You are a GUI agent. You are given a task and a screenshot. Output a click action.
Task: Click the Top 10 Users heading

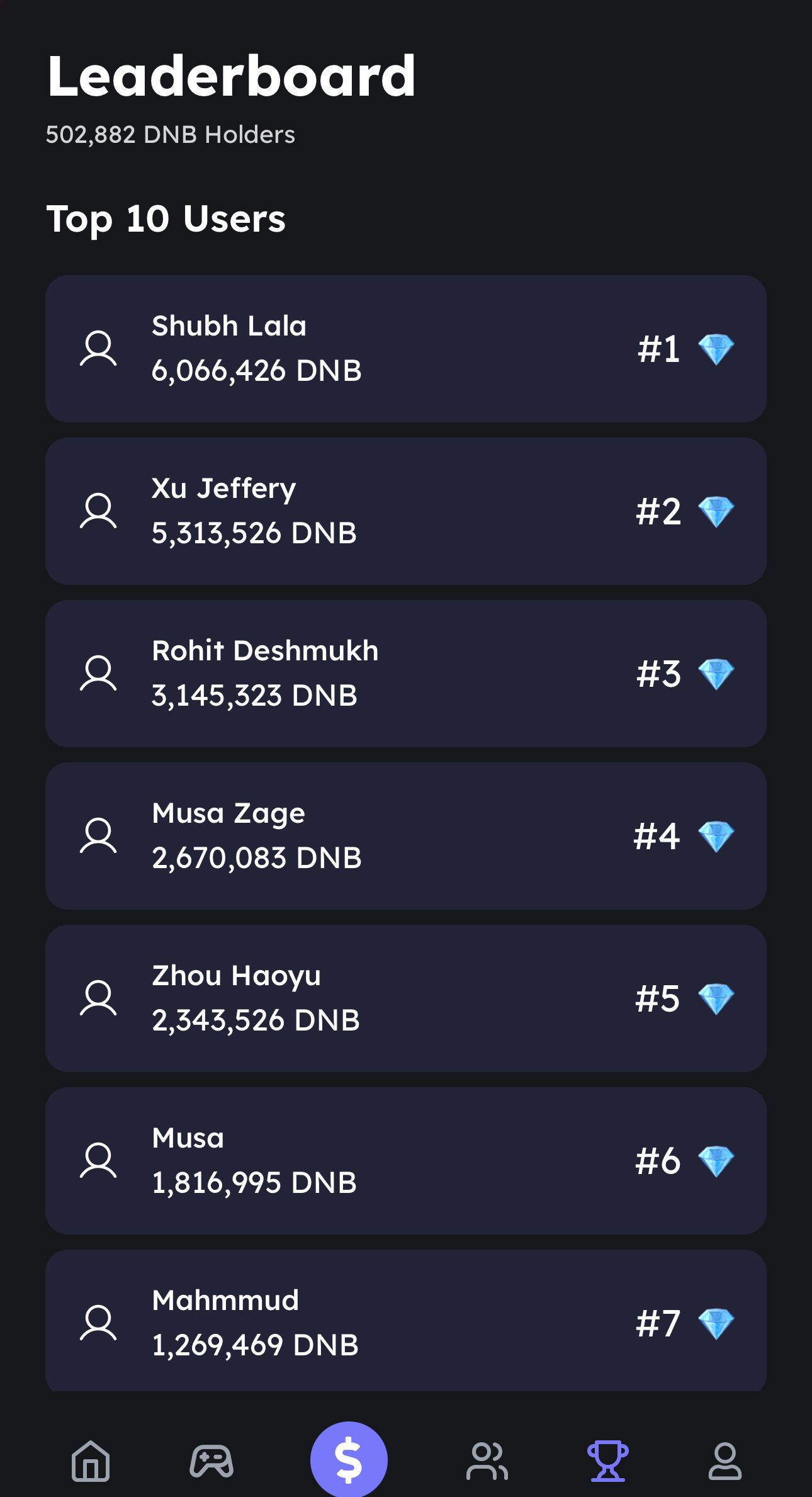pyautogui.click(x=166, y=219)
